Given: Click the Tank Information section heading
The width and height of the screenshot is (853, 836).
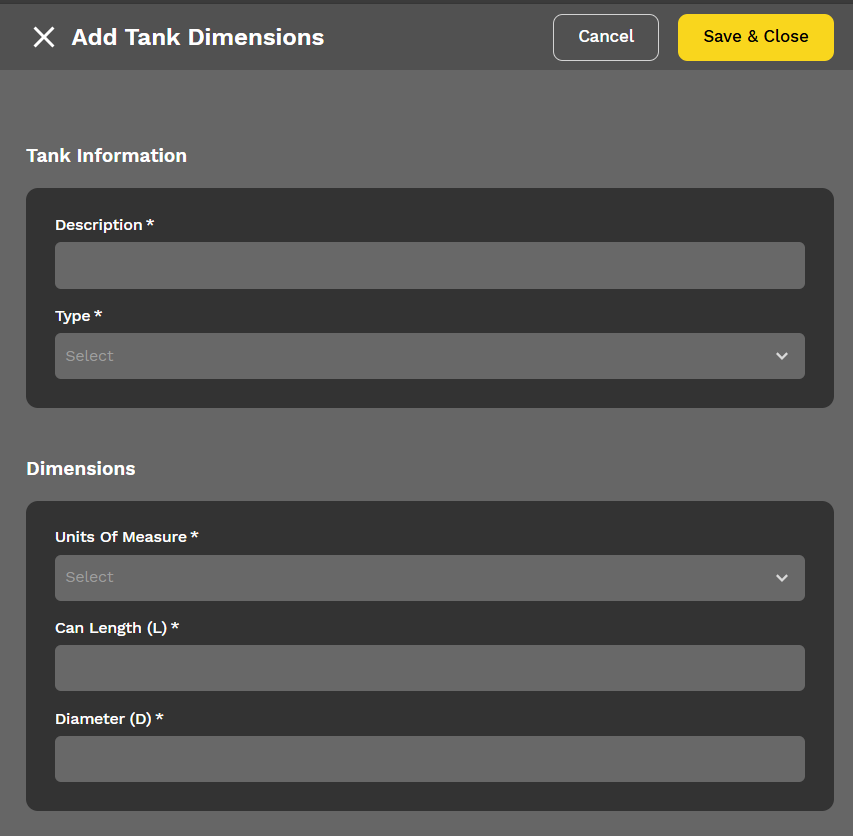Looking at the screenshot, I should pos(106,155).
